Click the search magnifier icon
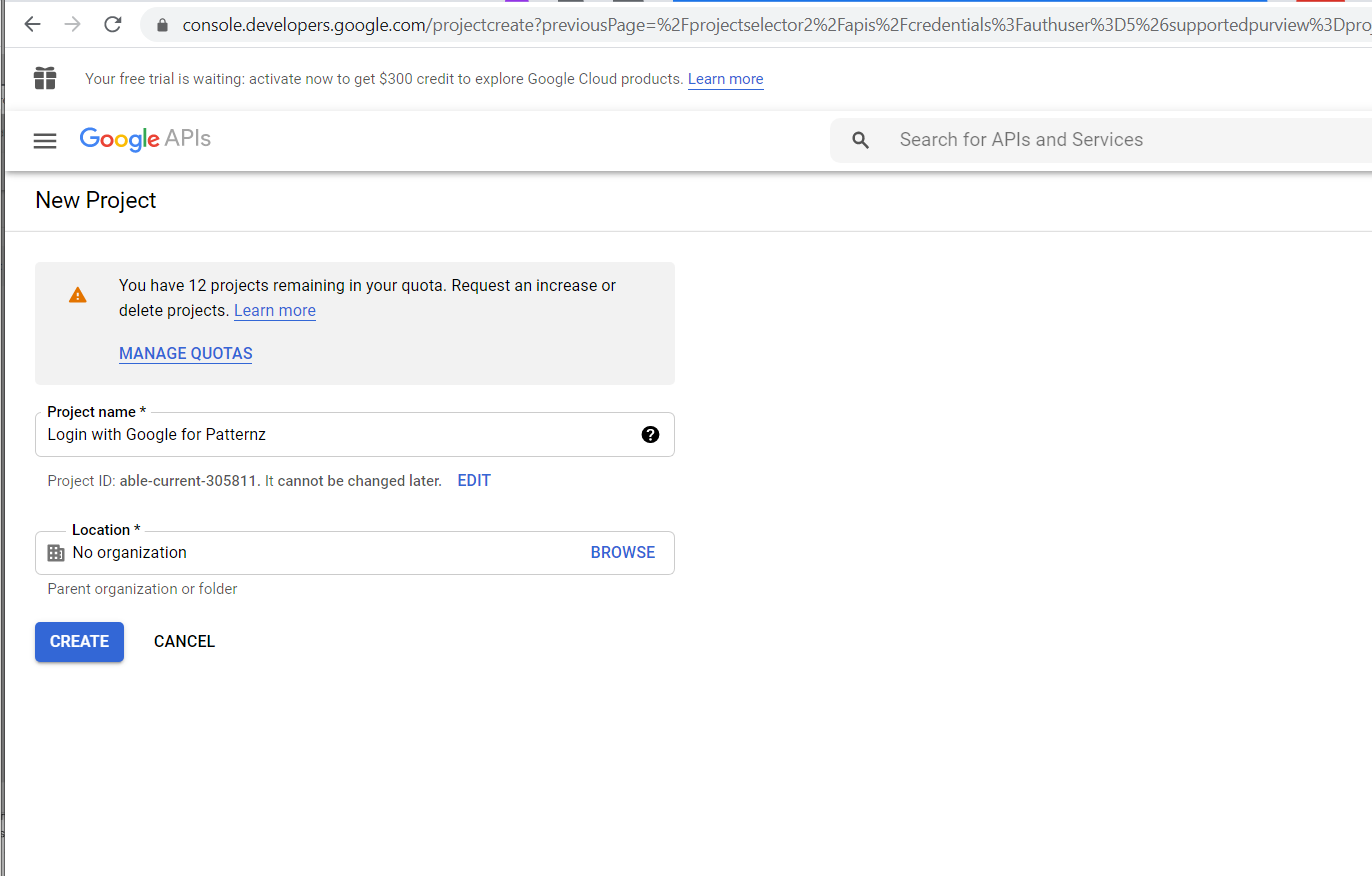Image resolution: width=1372 pixels, height=876 pixels. coord(860,140)
